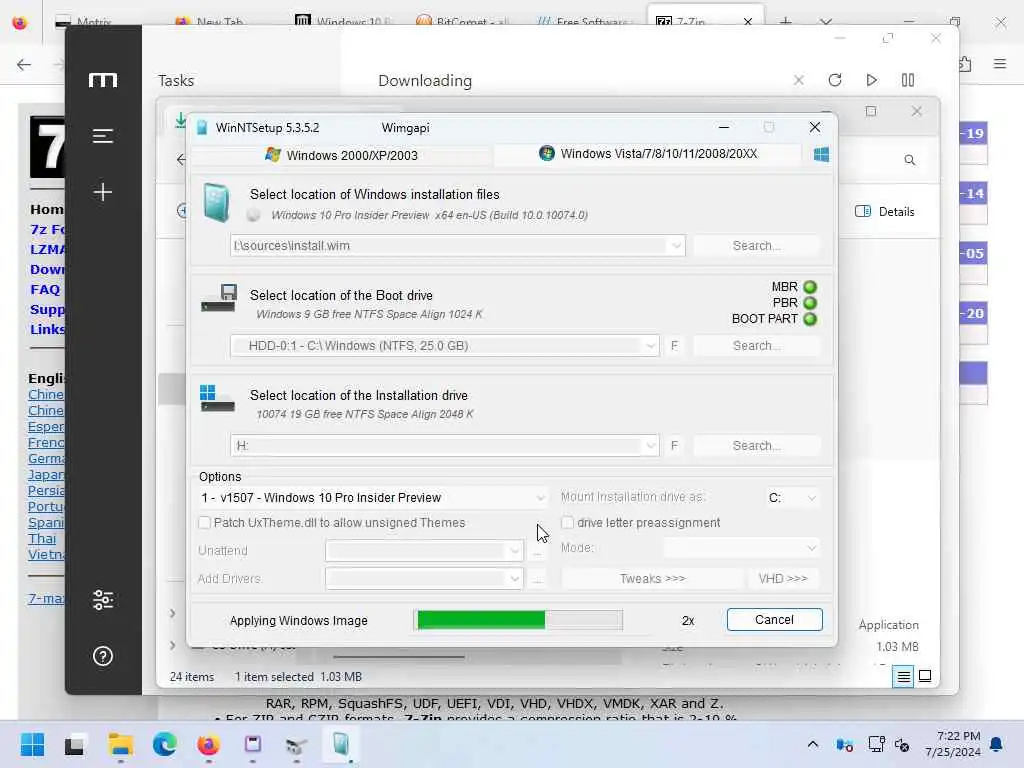Open WinNTSetup from the taskbar
This screenshot has width=1024, height=768.
pyautogui.click(x=341, y=744)
